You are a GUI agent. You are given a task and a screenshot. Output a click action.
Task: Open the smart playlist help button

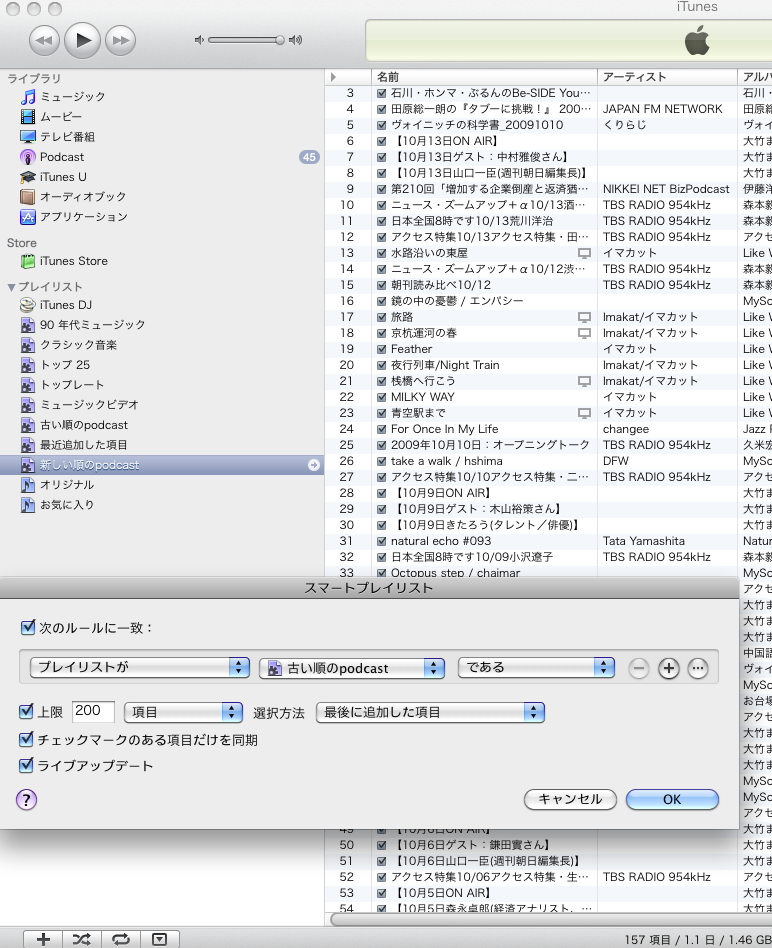point(27,799)
